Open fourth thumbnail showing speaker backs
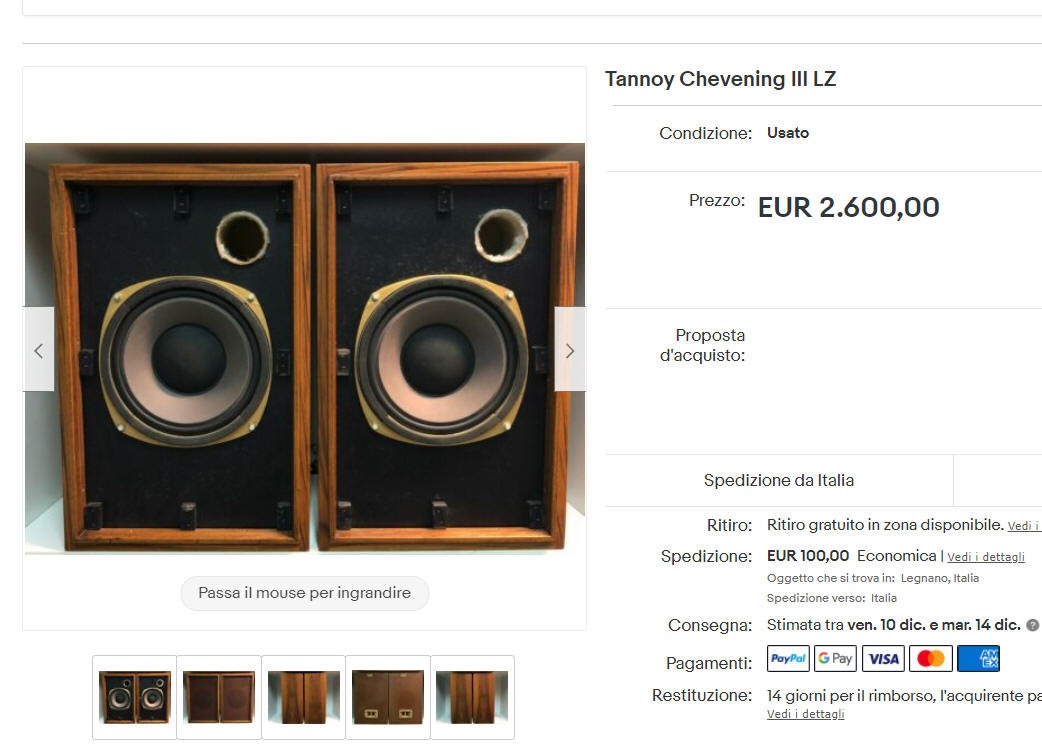1042x749 pixels. [x=387, y=697]
